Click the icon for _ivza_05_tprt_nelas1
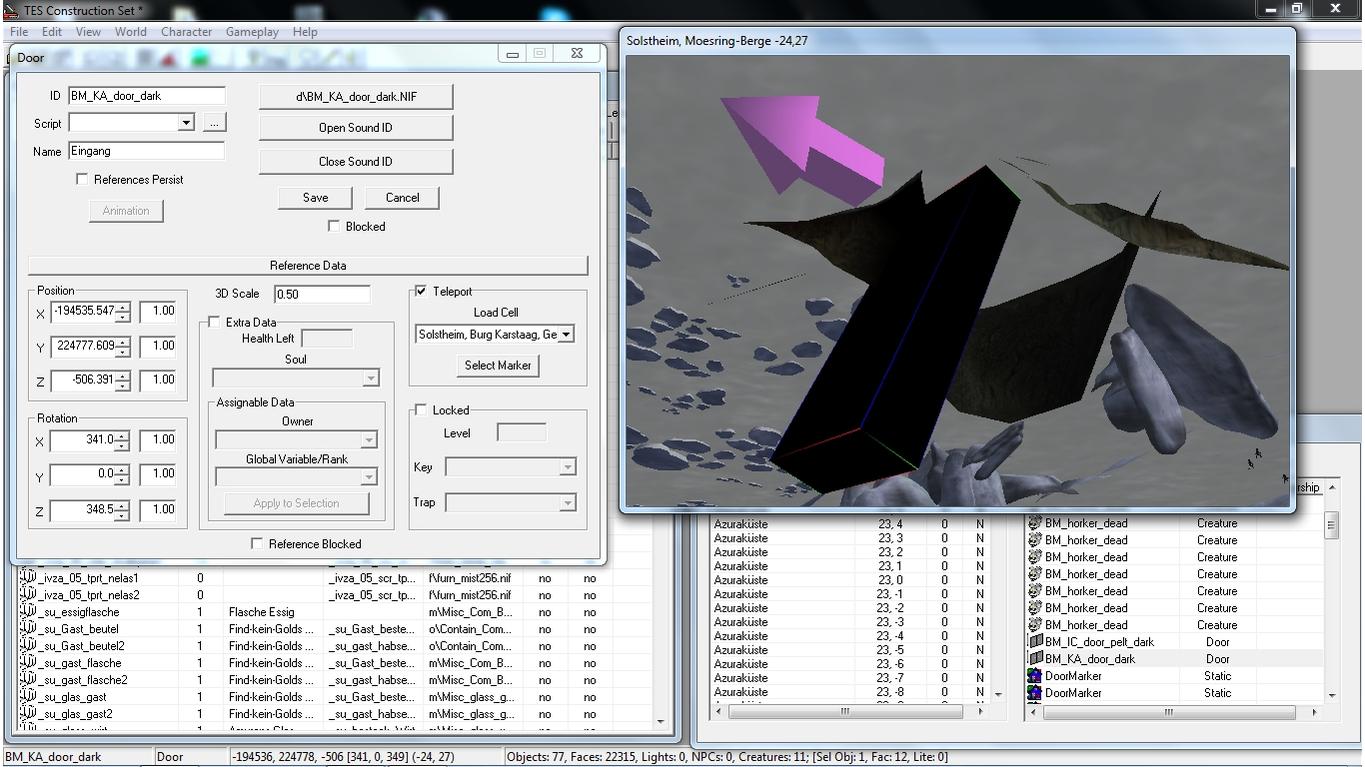Viewport: 1365px width, 767px height. 28,578
